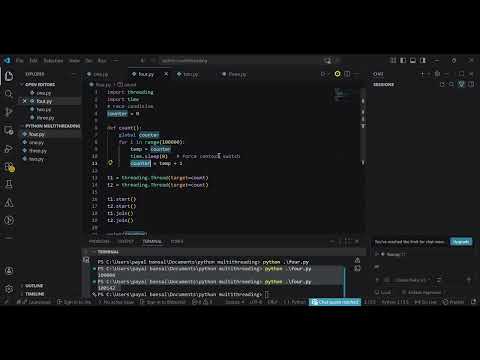Collapse the Open Editors section
The height and width of the screenshot is (360, 480).
pyautogui.click(x=40, y=85)
